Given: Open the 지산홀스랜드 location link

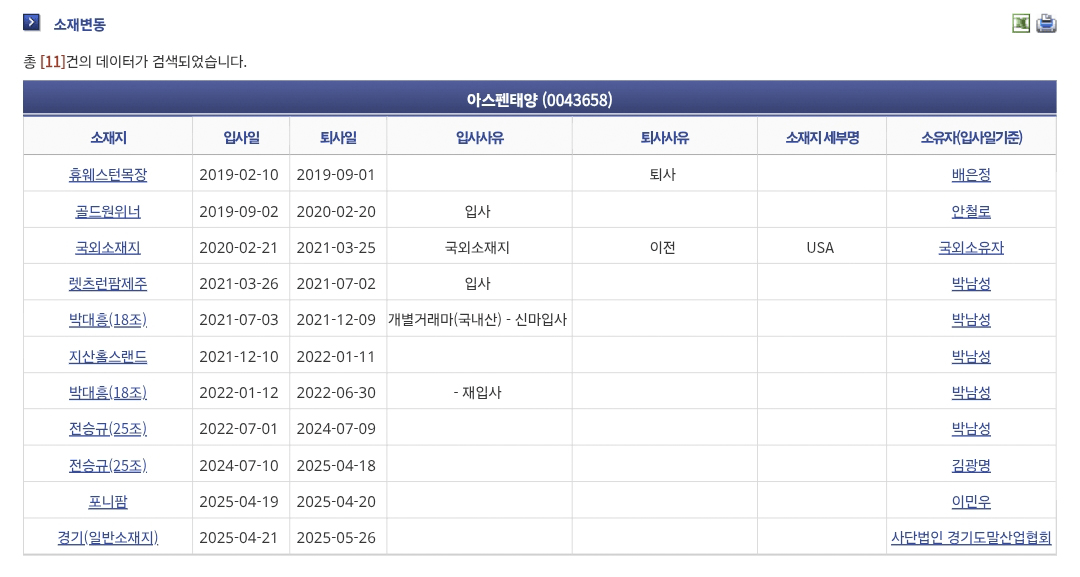Looking at the screenshot, I should pos(107,357).
